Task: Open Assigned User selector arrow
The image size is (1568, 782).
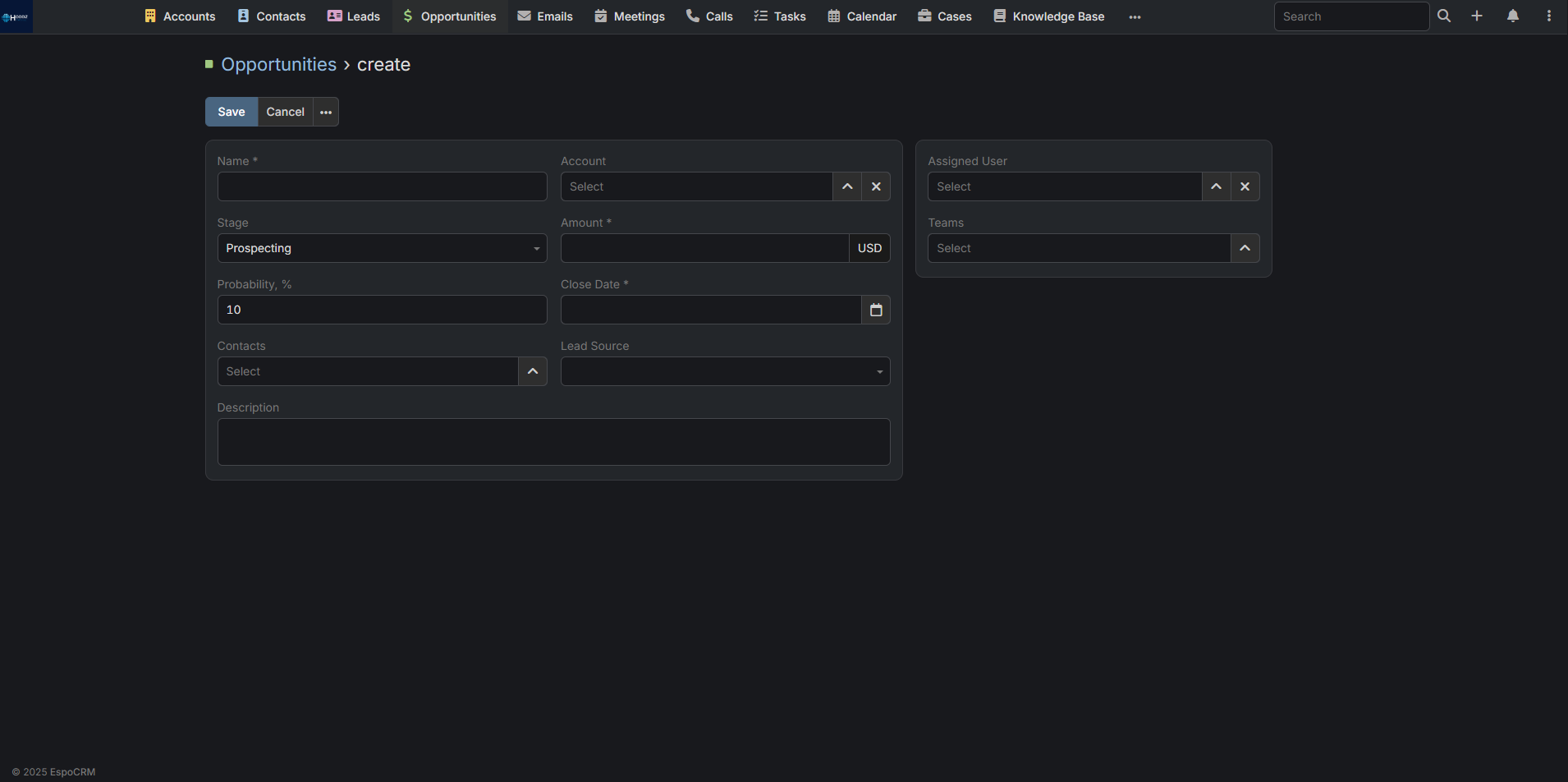Action: 1216,186
